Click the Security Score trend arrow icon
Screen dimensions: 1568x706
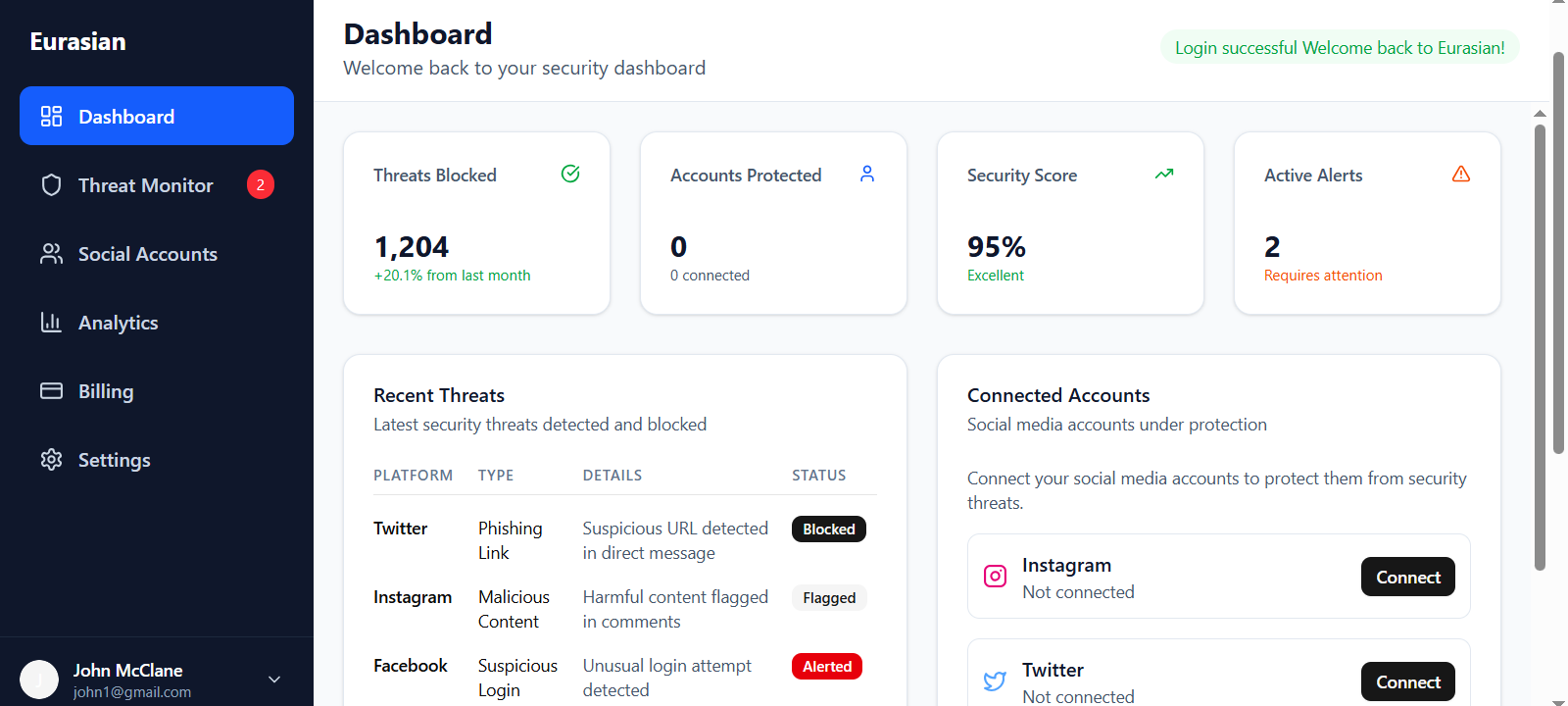tap(1163, 175)
